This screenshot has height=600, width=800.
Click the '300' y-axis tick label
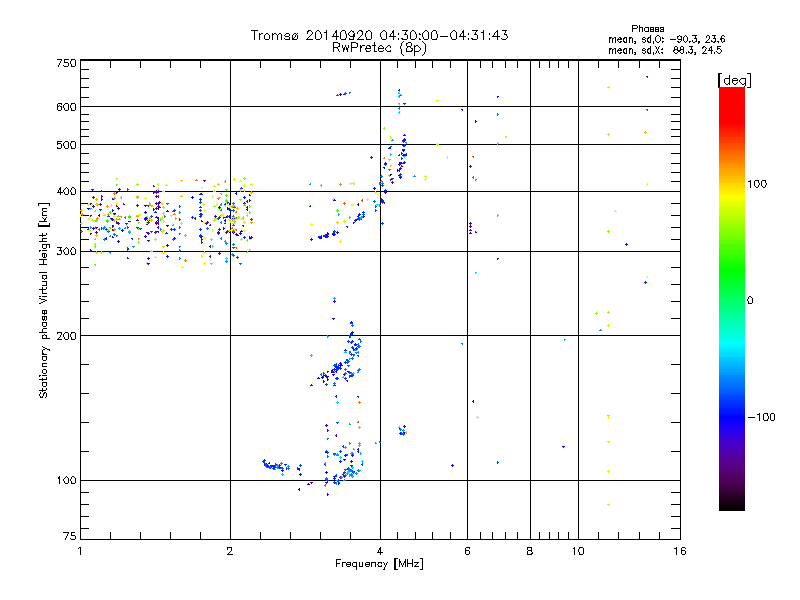66,252
